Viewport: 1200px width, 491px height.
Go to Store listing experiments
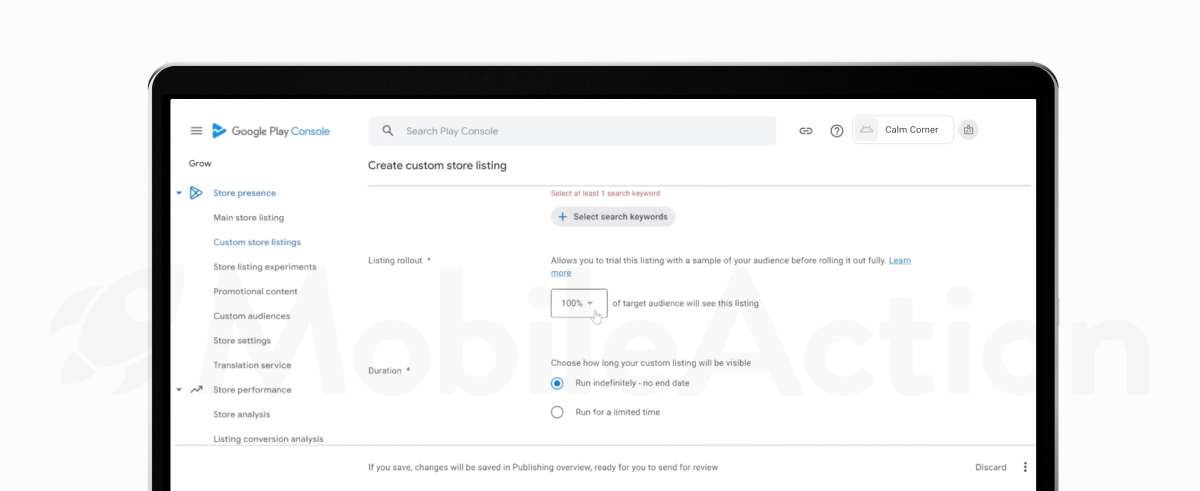point(264,267)
